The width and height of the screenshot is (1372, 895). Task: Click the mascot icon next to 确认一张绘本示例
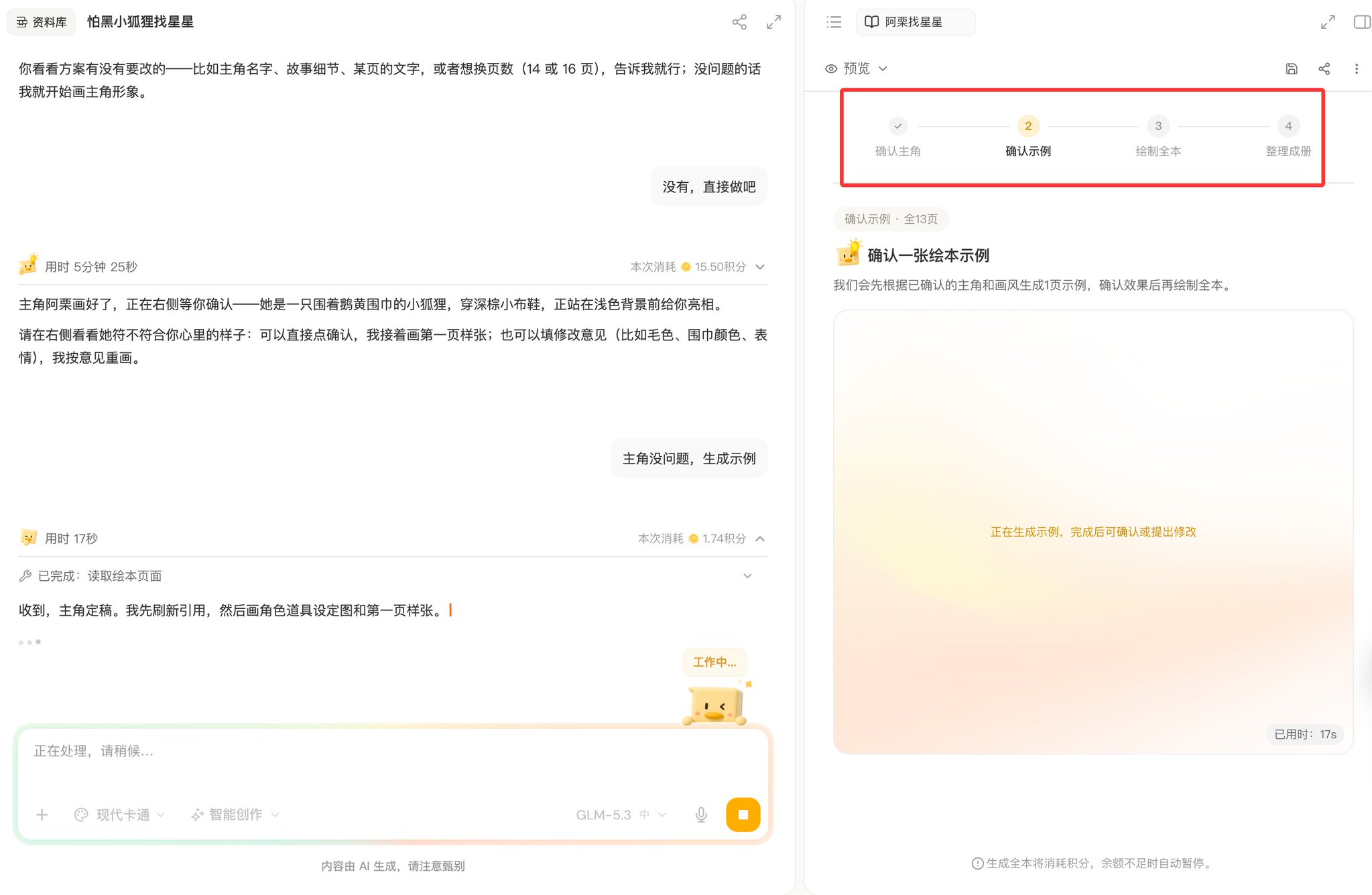pos(849,253)
